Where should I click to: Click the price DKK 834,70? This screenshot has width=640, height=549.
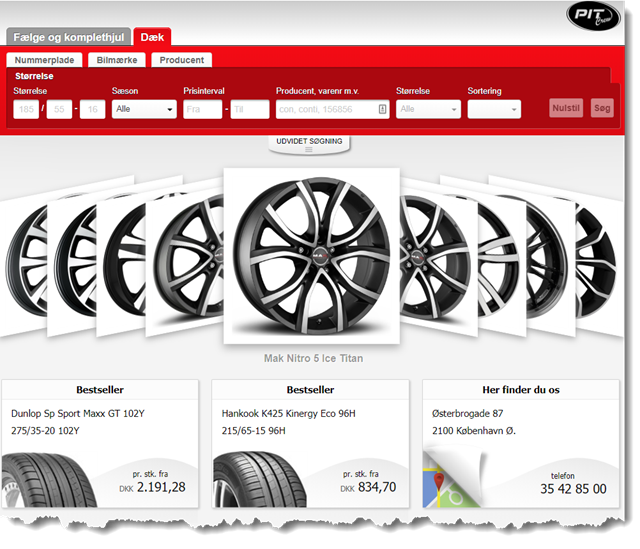coord(368,487)
